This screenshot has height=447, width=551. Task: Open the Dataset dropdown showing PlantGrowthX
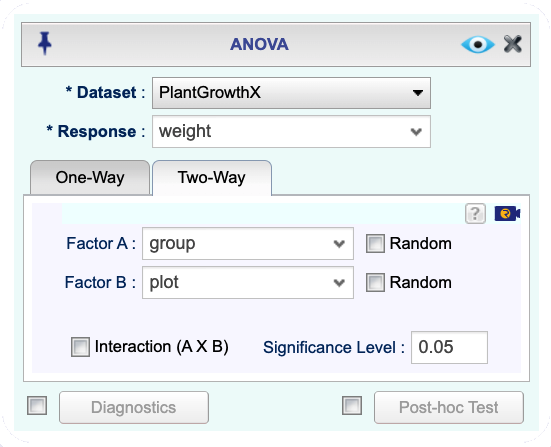(x=291, y=93)
